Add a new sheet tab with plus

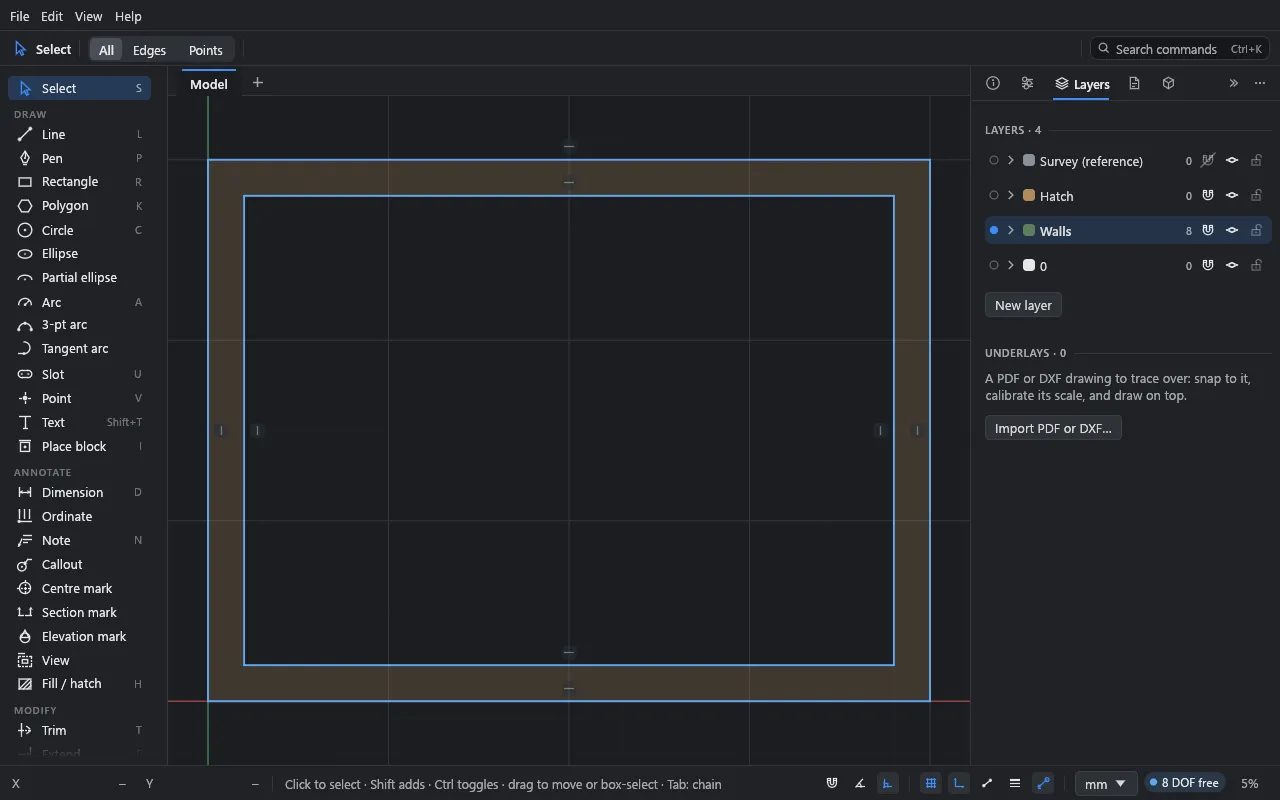click(x=257, y=83)
